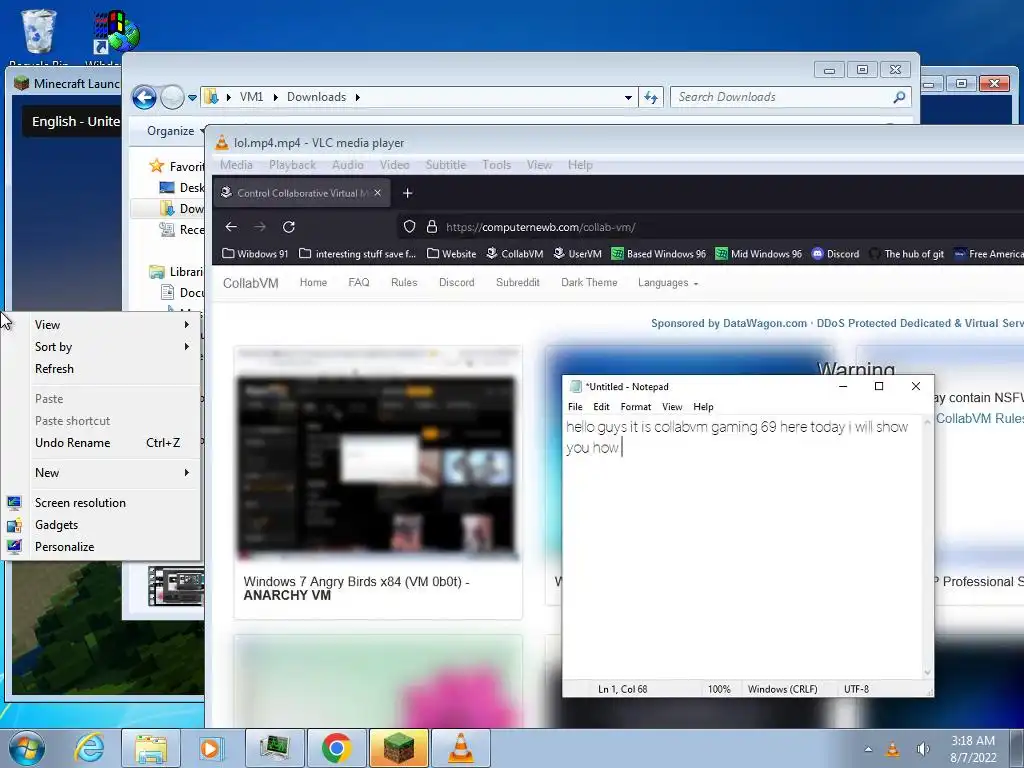This screenshot has height=768, width=1024.
Task: Open the Discord bookmark
Action: (835, 254)
